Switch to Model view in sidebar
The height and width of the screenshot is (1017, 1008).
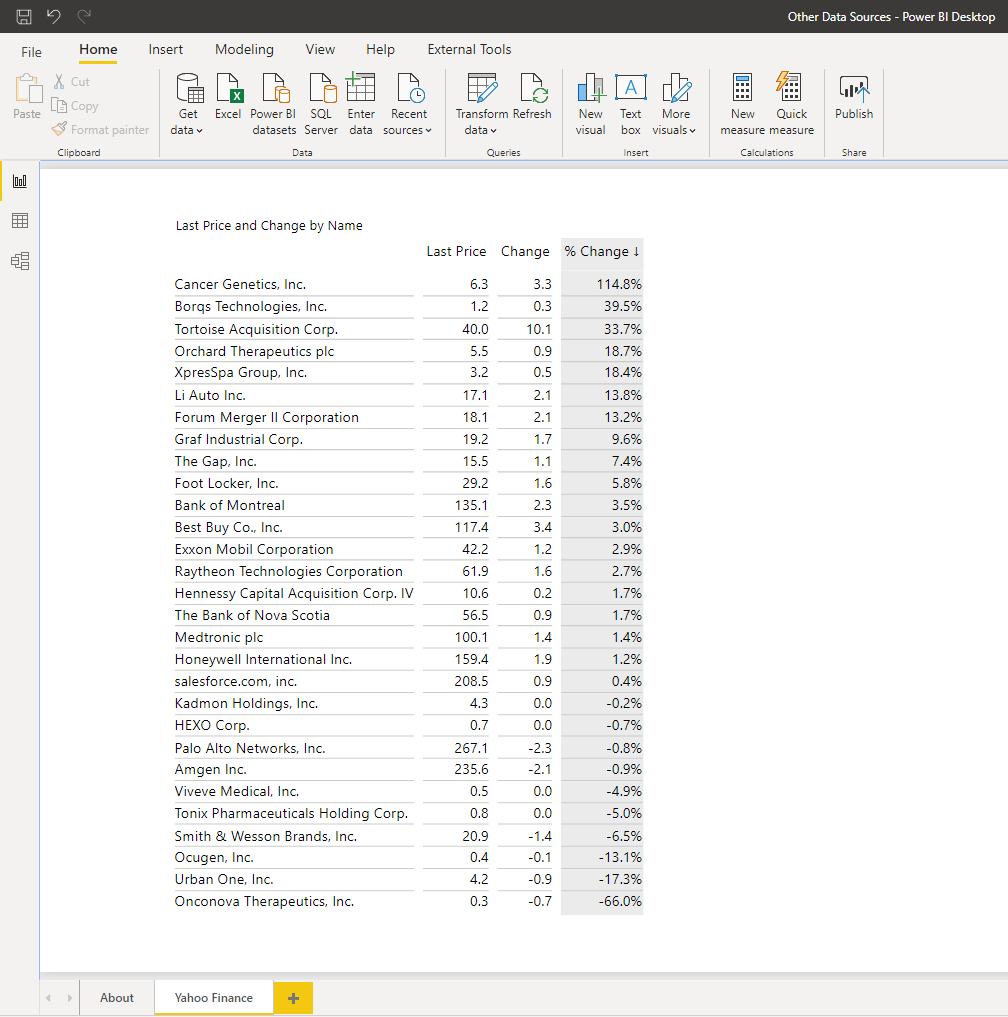[x=20, y=261]
